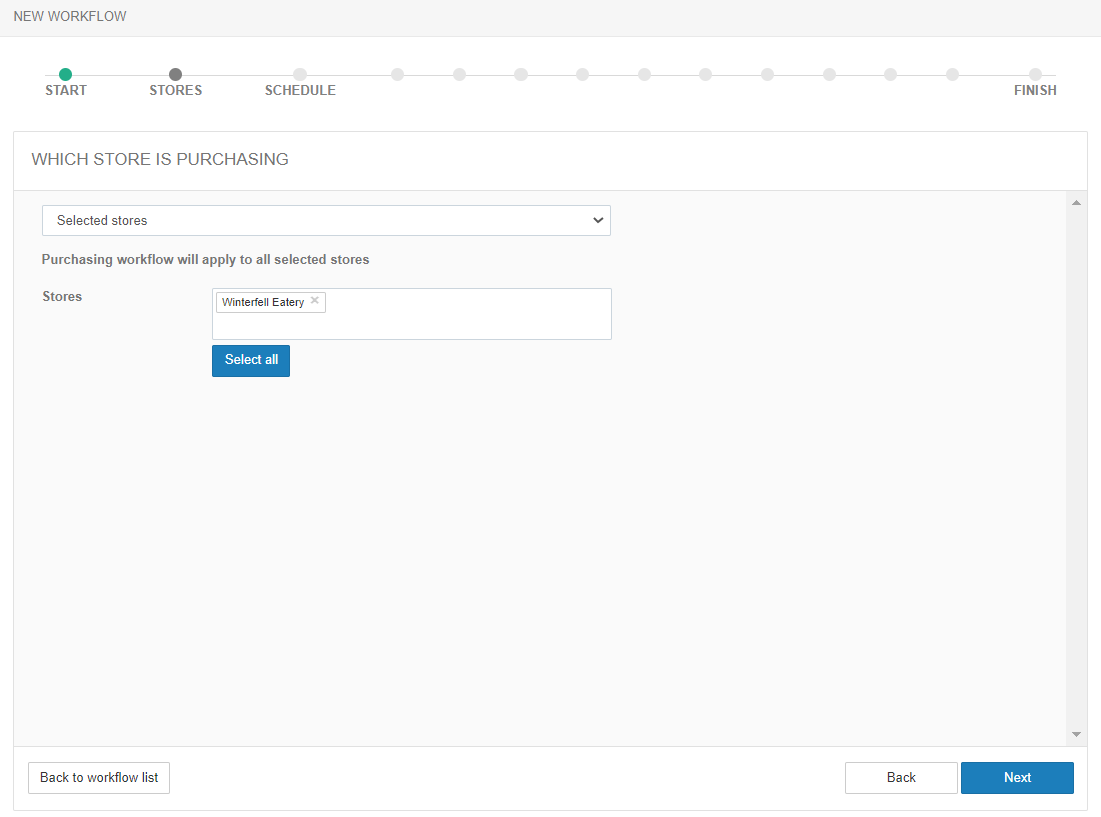Click the STORES step dot
The width and height of the screenshot is (1101, 817).
pos(176,74)
